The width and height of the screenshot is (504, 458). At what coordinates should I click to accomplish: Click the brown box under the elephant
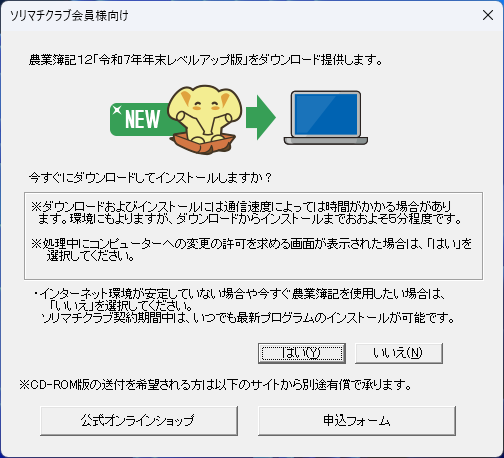(203, 143)
